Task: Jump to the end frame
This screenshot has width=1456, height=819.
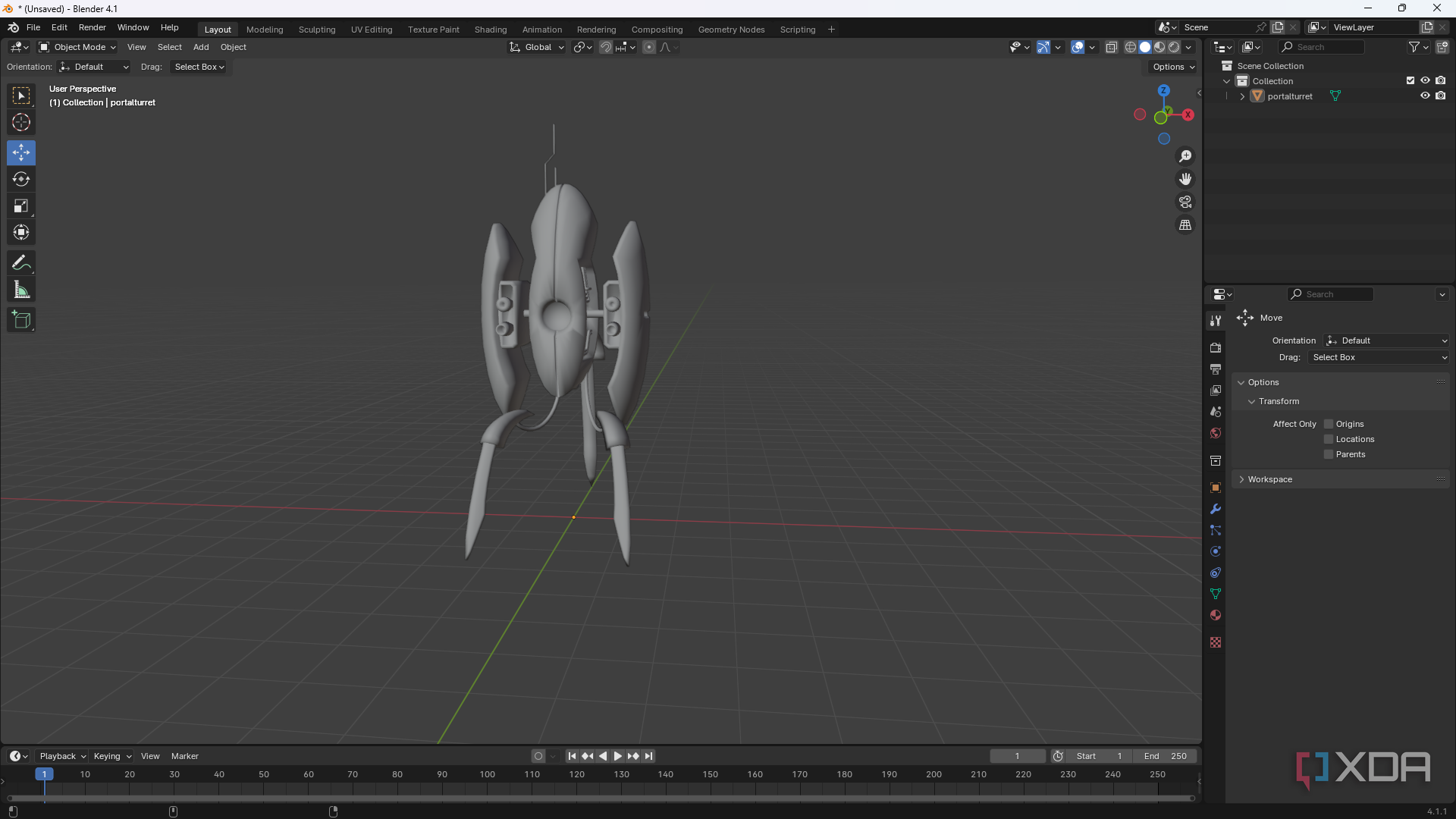Action: click(x=648, y=756)
